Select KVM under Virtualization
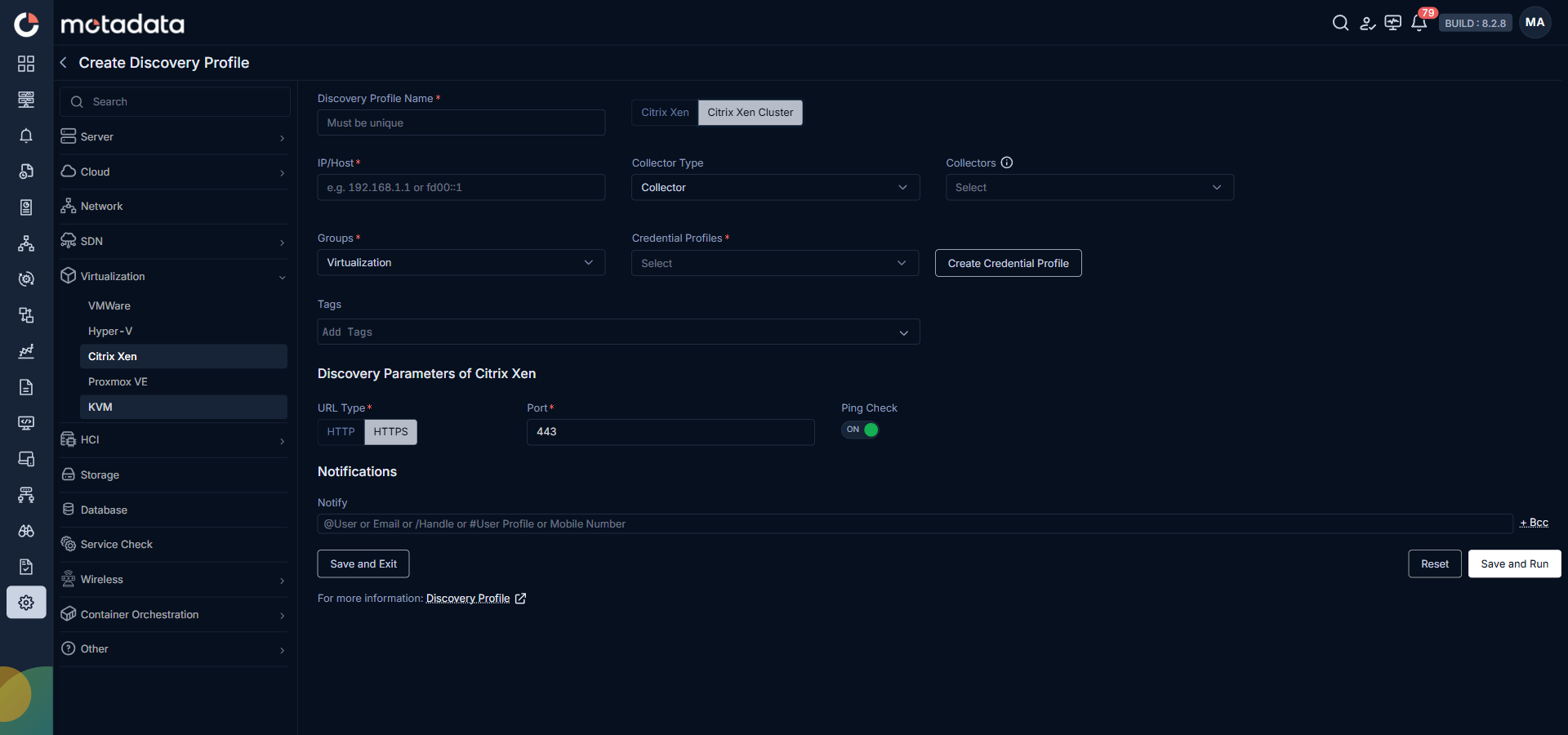 coord(184,407)
